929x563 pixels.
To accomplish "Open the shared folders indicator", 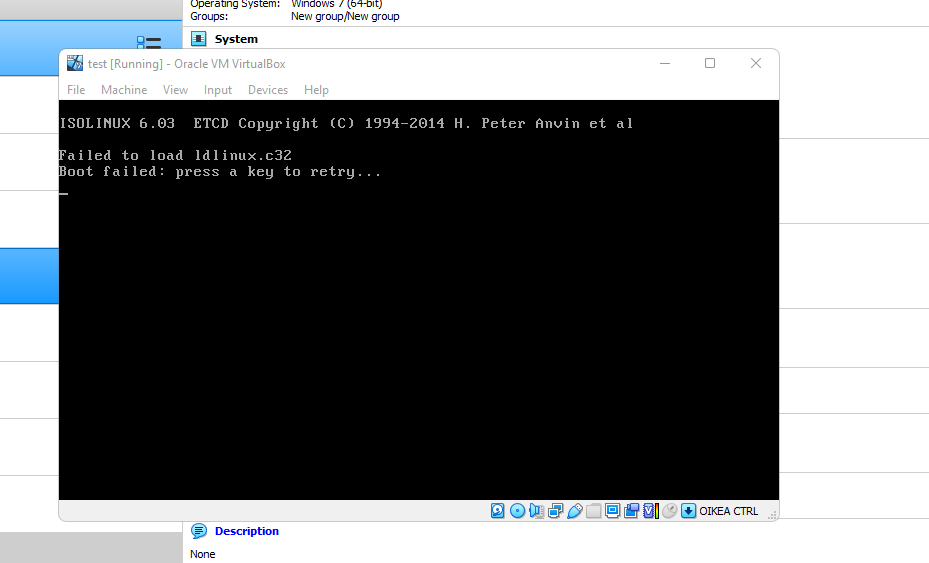I will click(x=593, y=511).
